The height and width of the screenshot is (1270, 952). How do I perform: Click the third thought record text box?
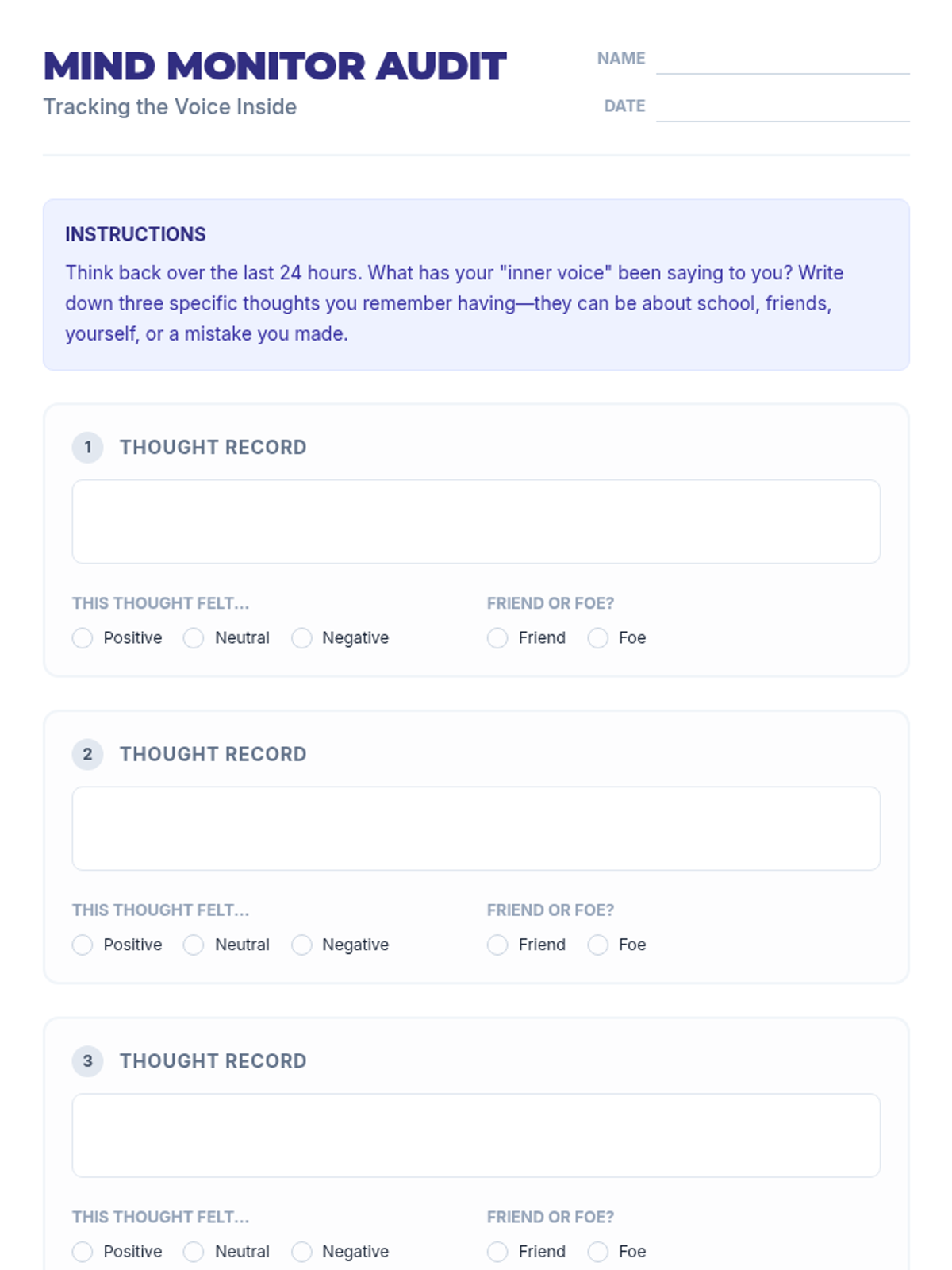point(476,1135)
